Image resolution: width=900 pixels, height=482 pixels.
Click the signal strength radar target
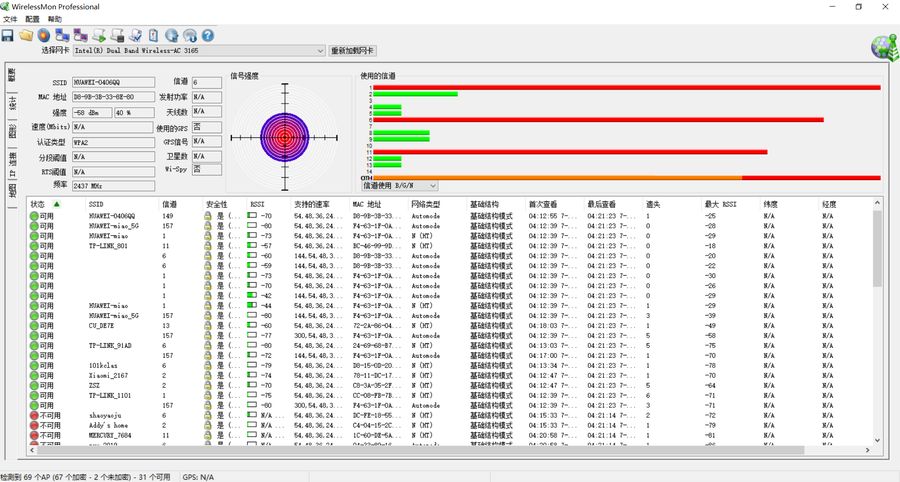(x=285, y=137)
